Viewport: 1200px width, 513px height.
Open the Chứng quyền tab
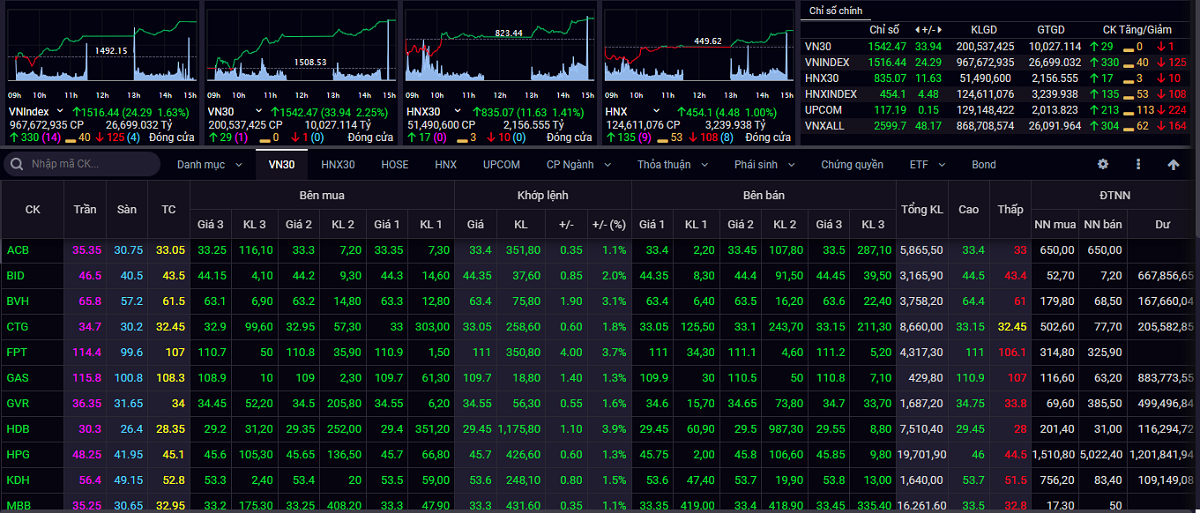pyautogui.click(x=852, y=164)
